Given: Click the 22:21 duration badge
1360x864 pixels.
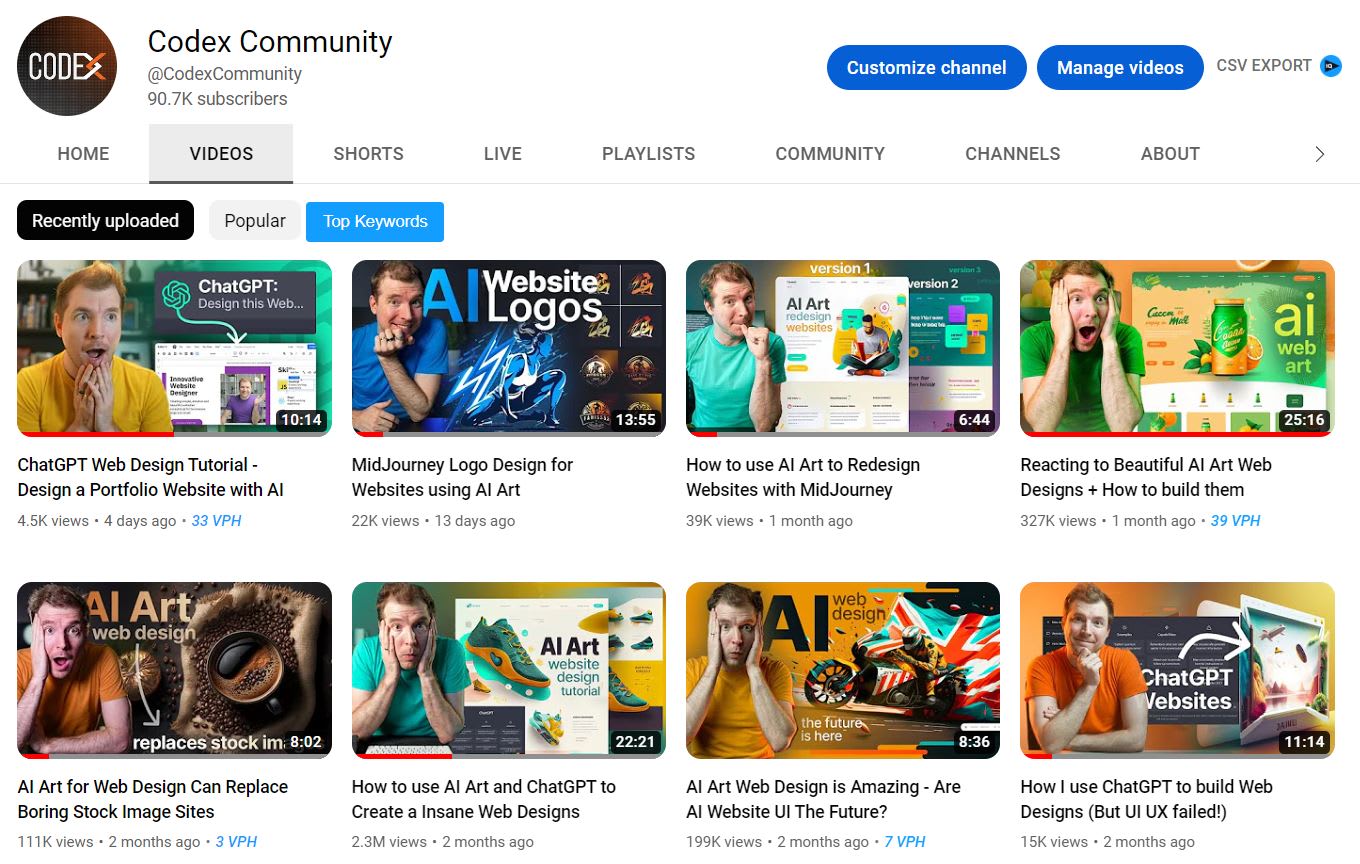Looking at the screenshot, I should (x=635, y=742).
